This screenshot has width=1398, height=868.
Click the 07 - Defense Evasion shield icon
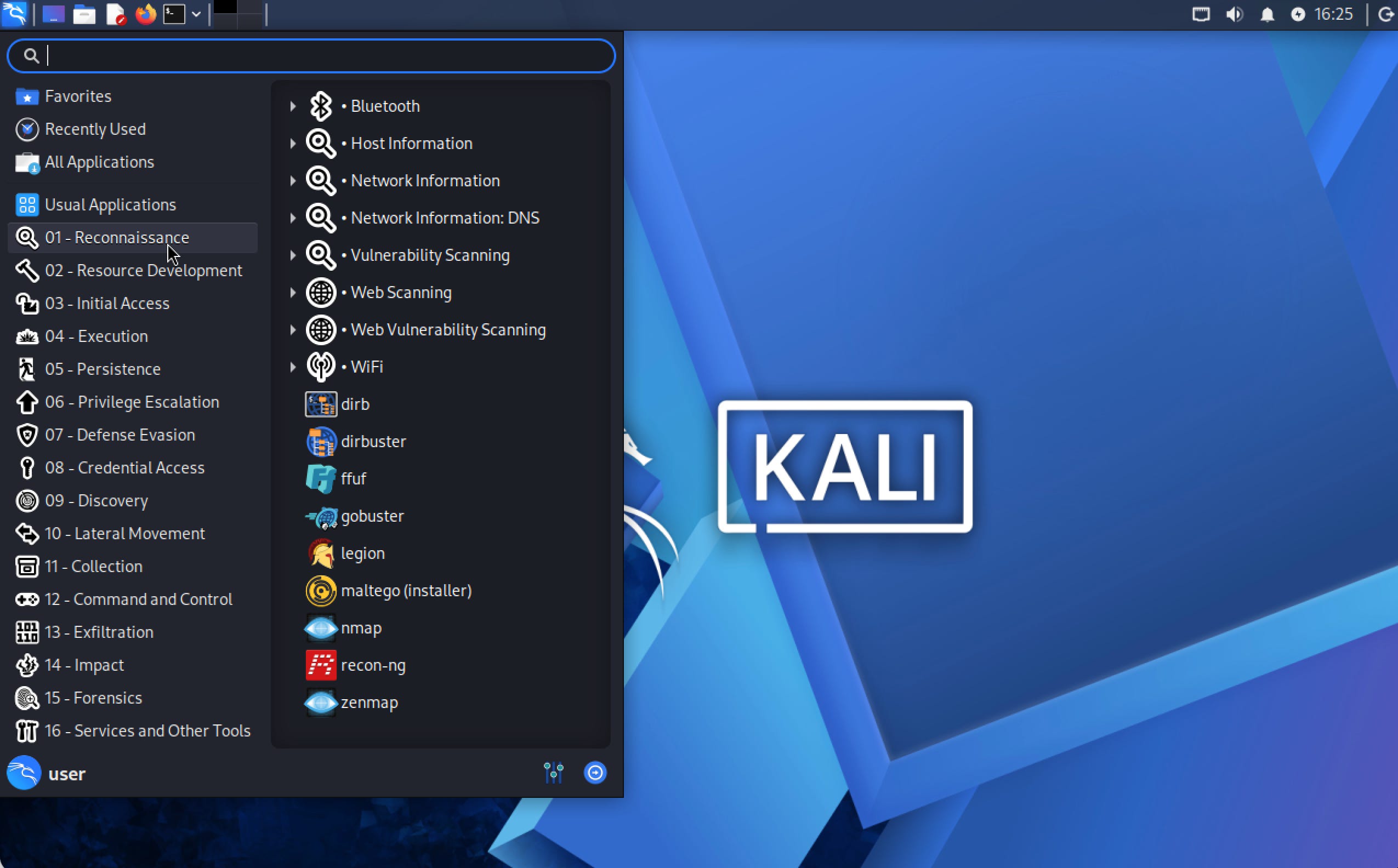point(27,435)
